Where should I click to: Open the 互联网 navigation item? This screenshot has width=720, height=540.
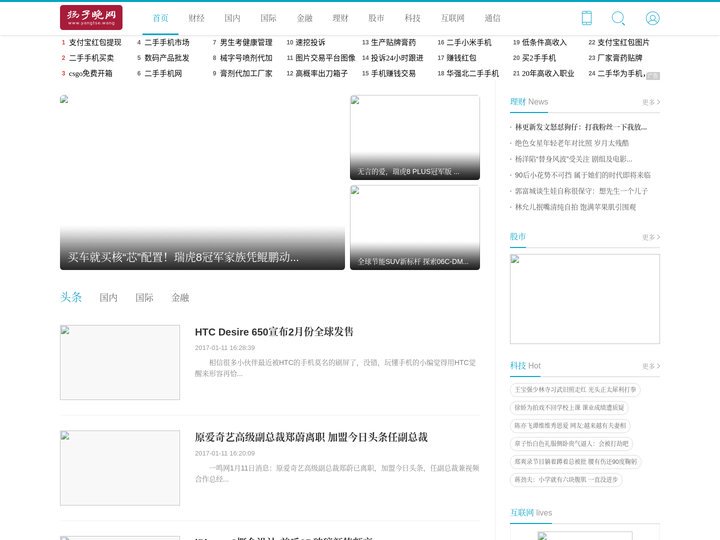pos(453,18)
